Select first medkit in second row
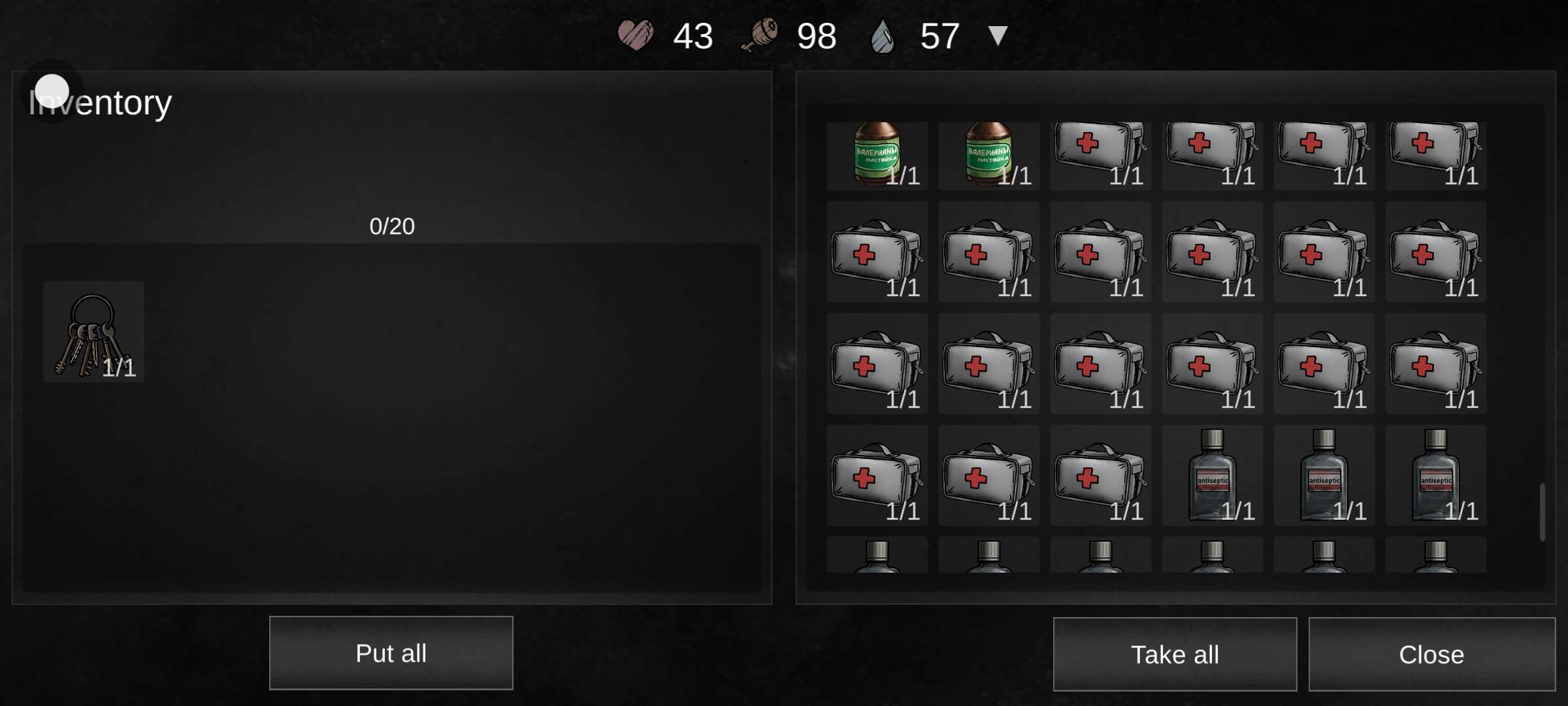The width and height of the screenshot is (1568, 706). tap(877, 252)
